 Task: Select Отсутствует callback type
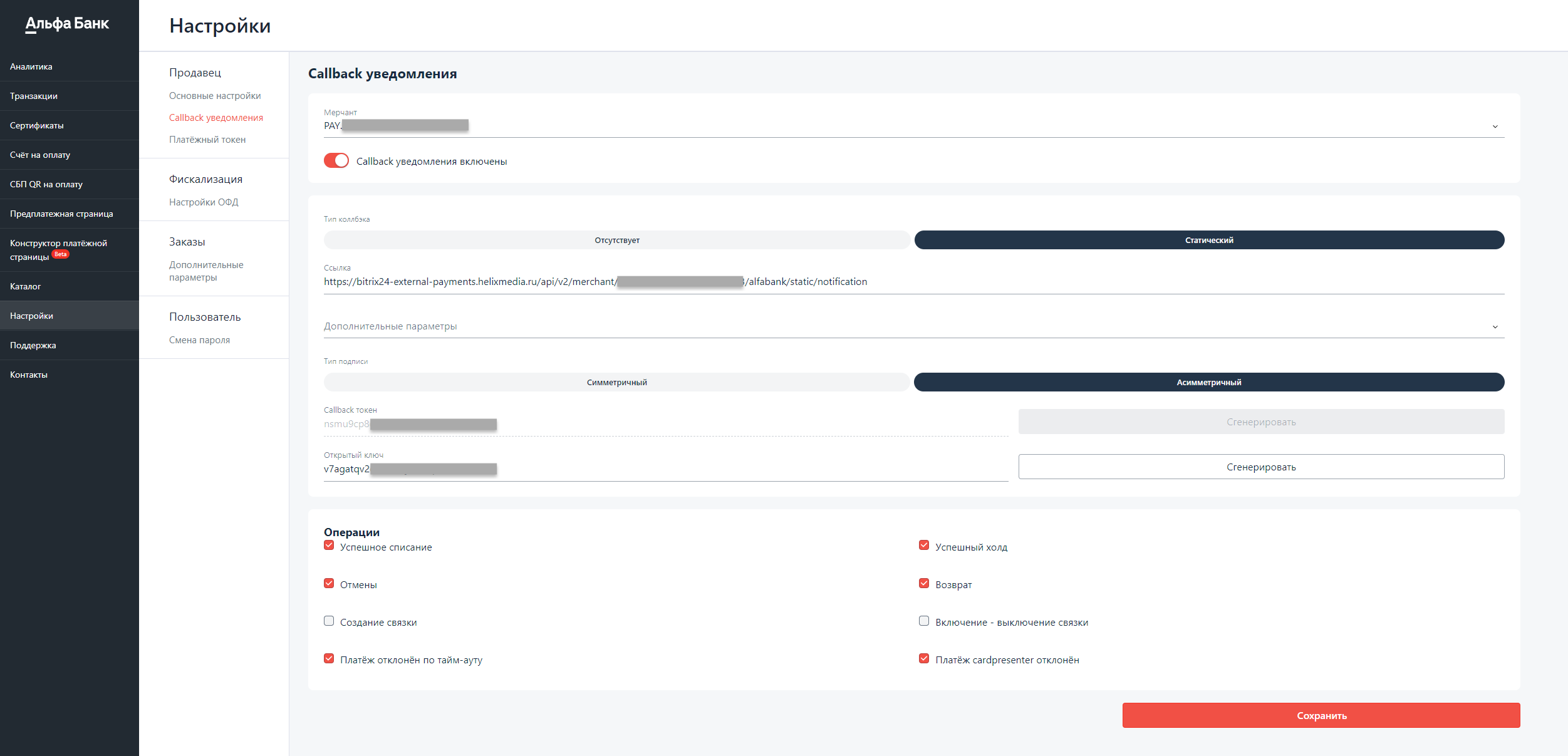tap(616, 240)
